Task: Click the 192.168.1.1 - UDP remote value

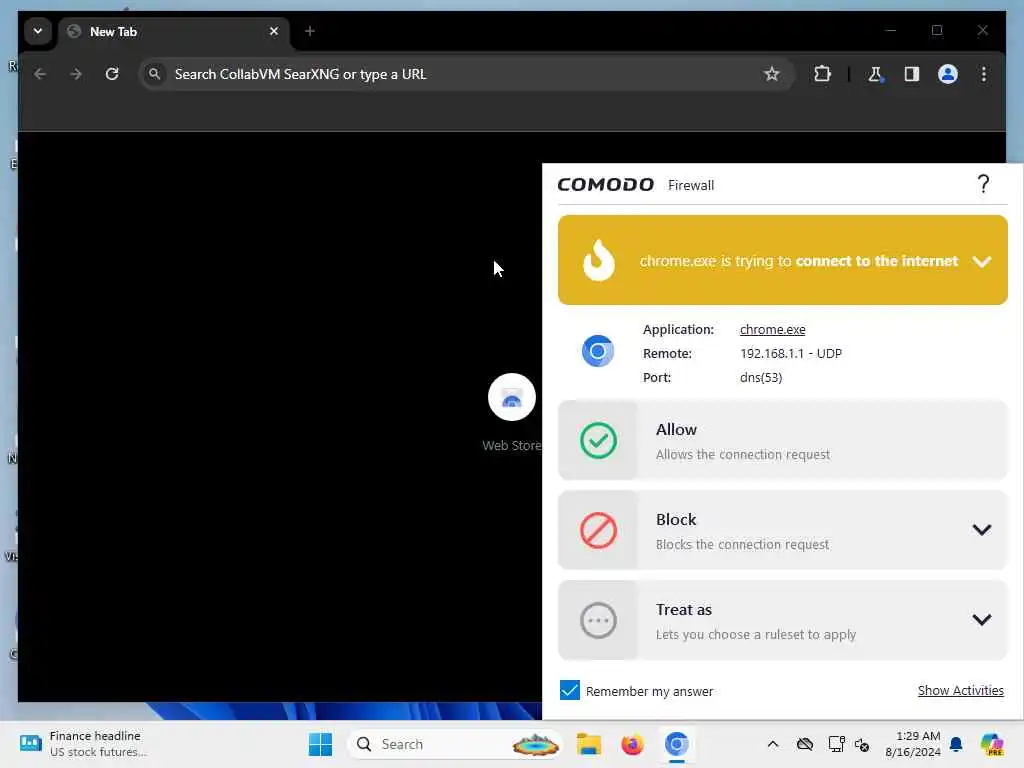Action: pos(791,353)
